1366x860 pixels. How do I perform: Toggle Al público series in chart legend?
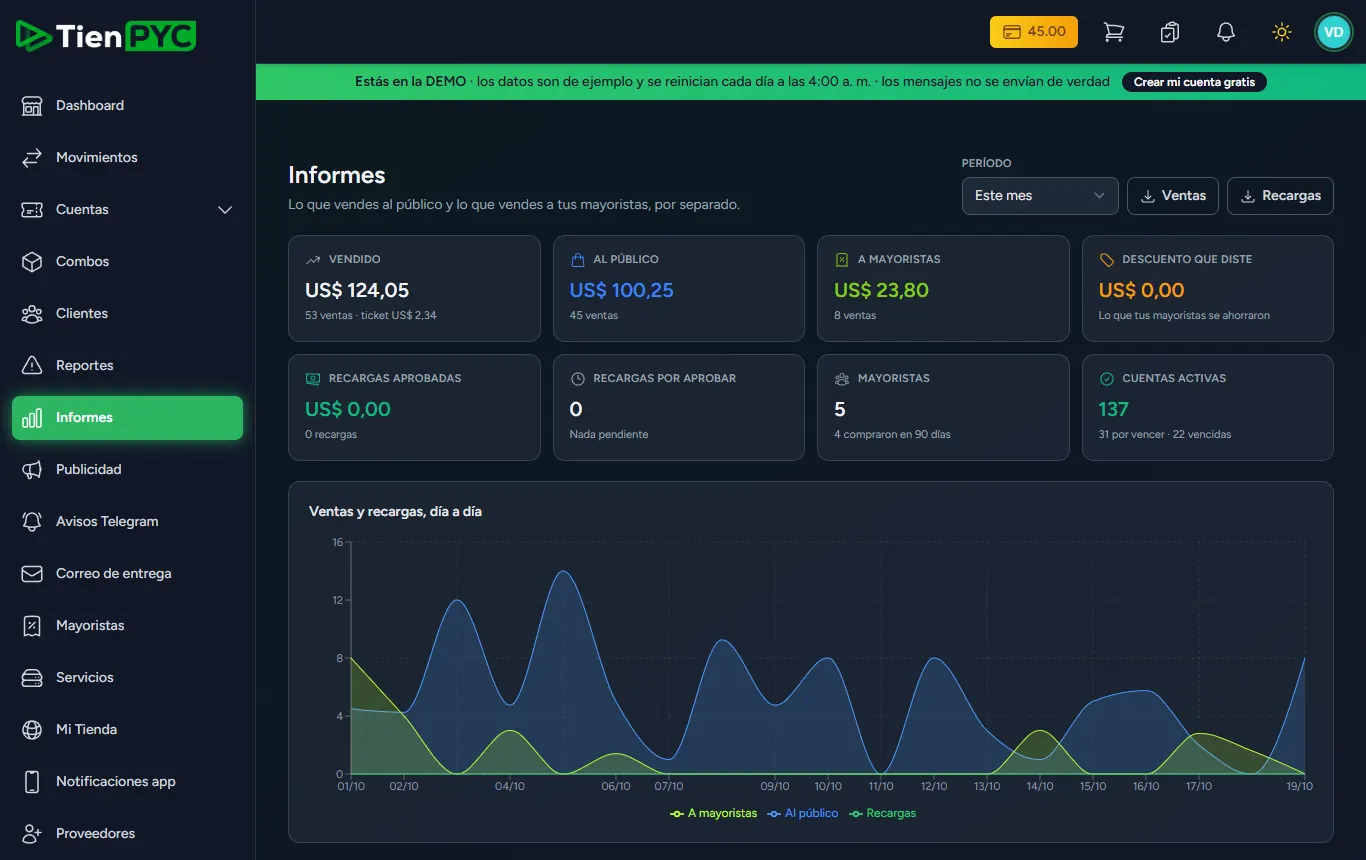(x=803, y=814)
